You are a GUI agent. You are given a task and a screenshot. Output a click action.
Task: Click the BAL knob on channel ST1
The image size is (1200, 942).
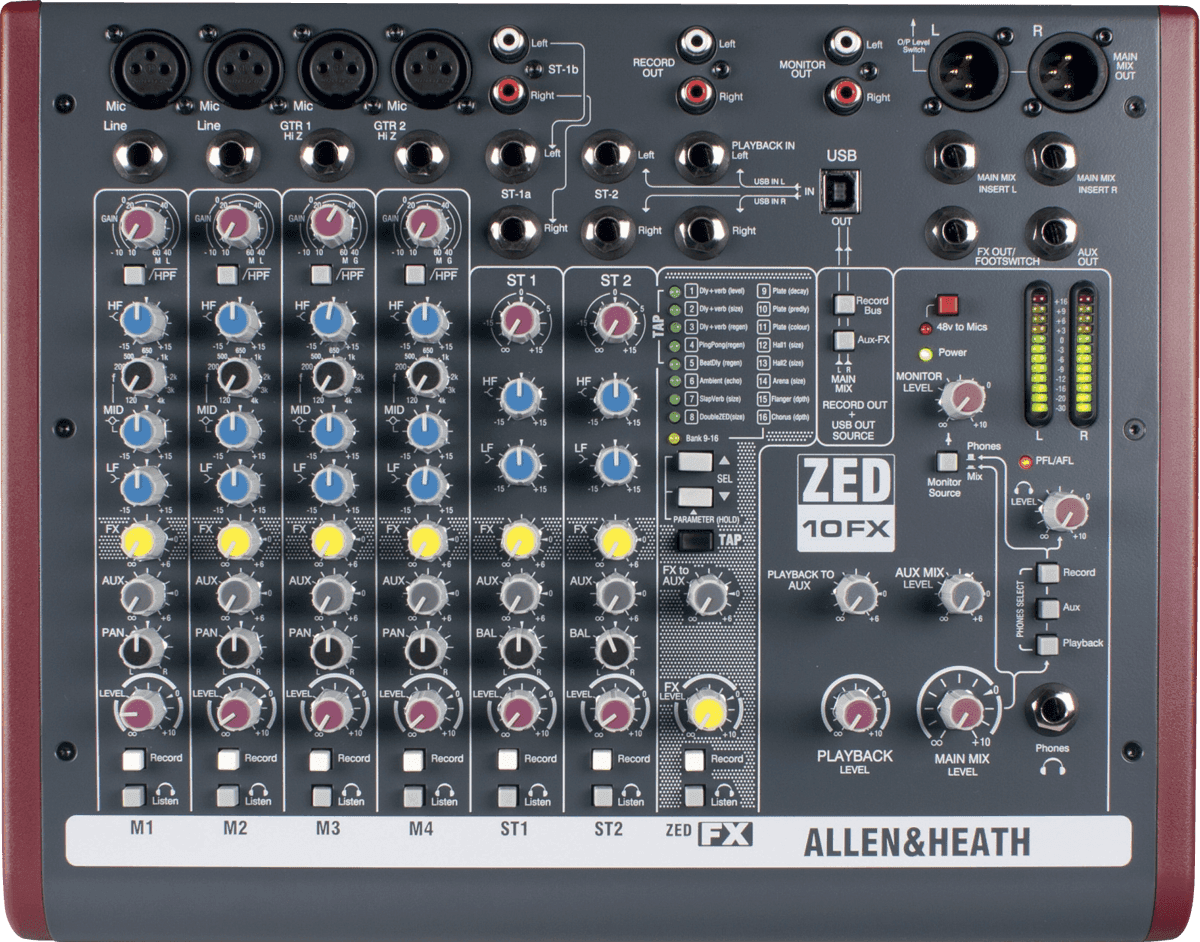click(x=519, y=649)
